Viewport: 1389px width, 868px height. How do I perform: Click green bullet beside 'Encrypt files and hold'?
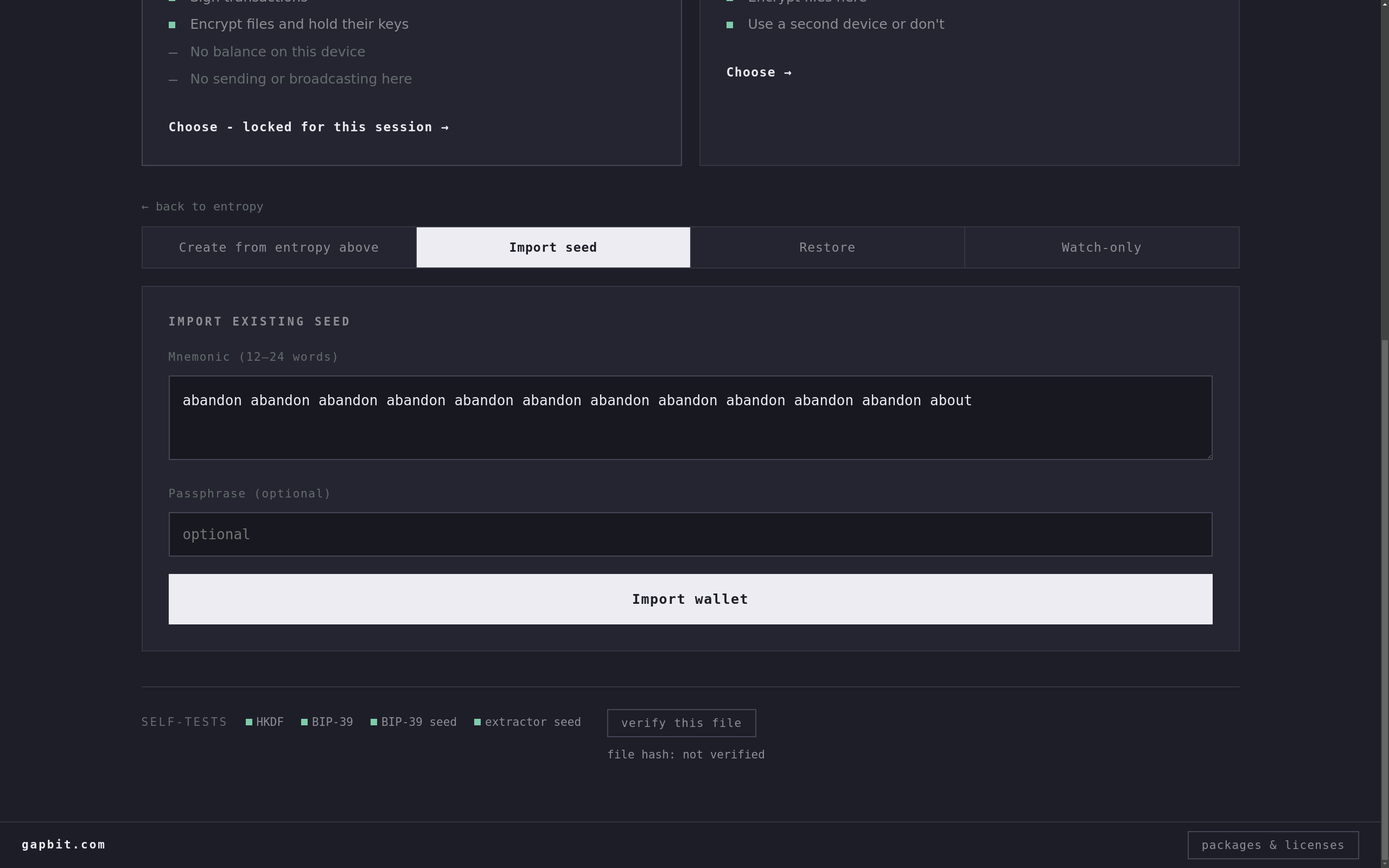(171, 25)
